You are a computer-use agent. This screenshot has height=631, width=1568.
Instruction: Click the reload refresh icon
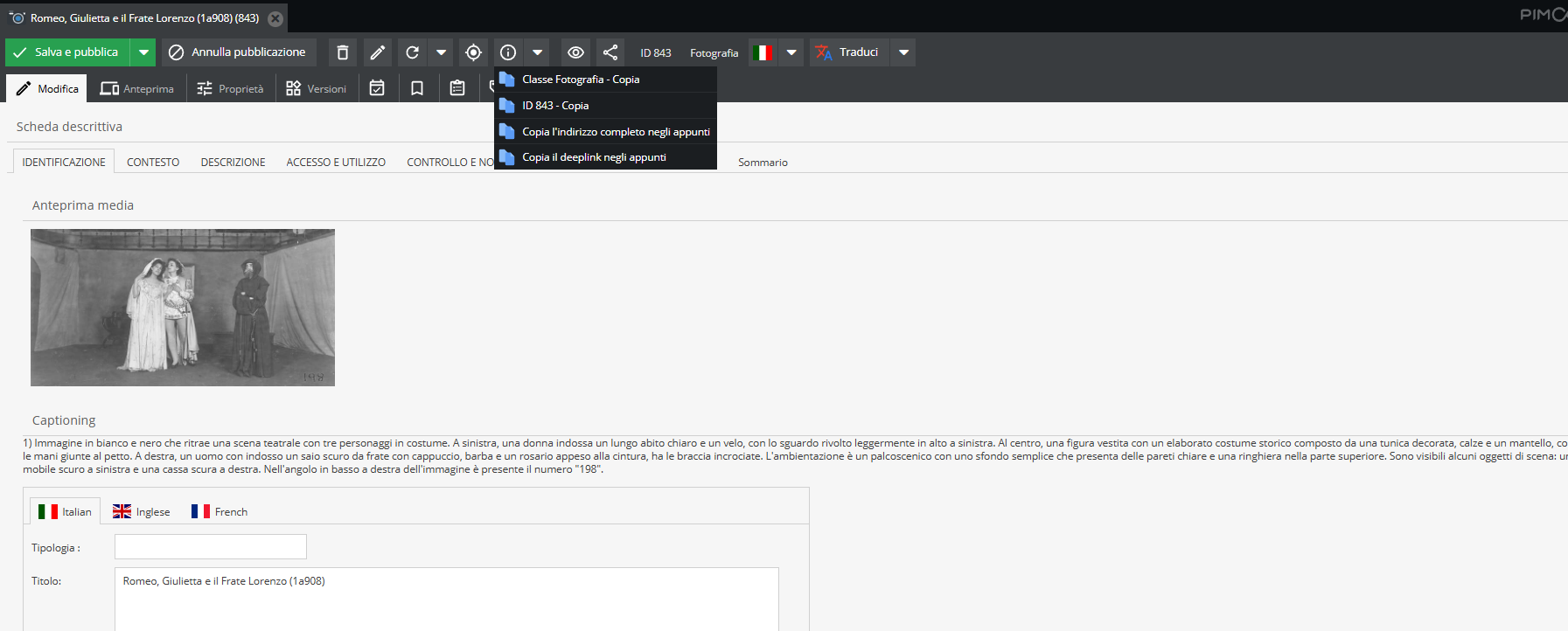point(413,52)
